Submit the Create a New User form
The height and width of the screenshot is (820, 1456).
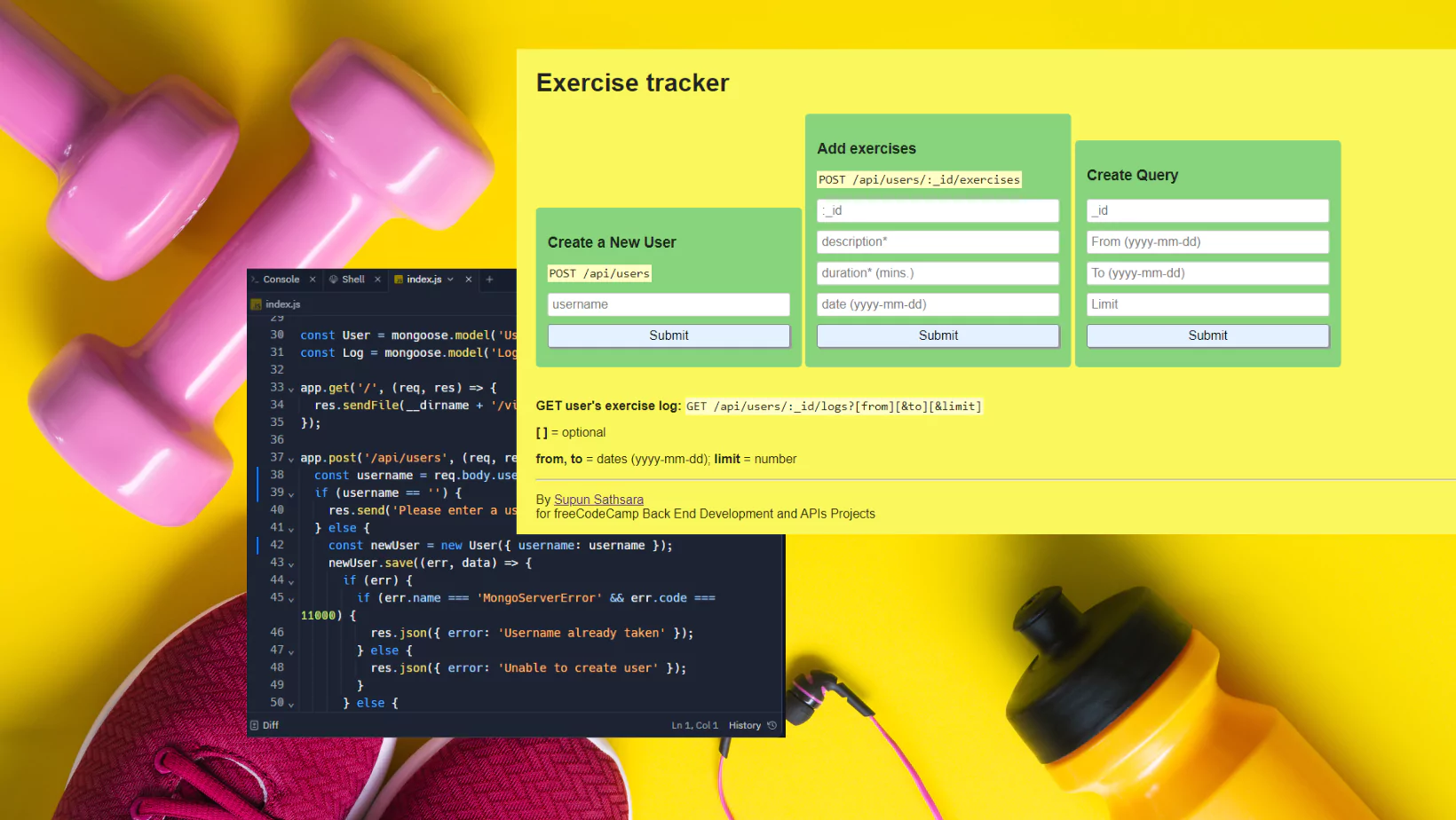coord(669,335)
